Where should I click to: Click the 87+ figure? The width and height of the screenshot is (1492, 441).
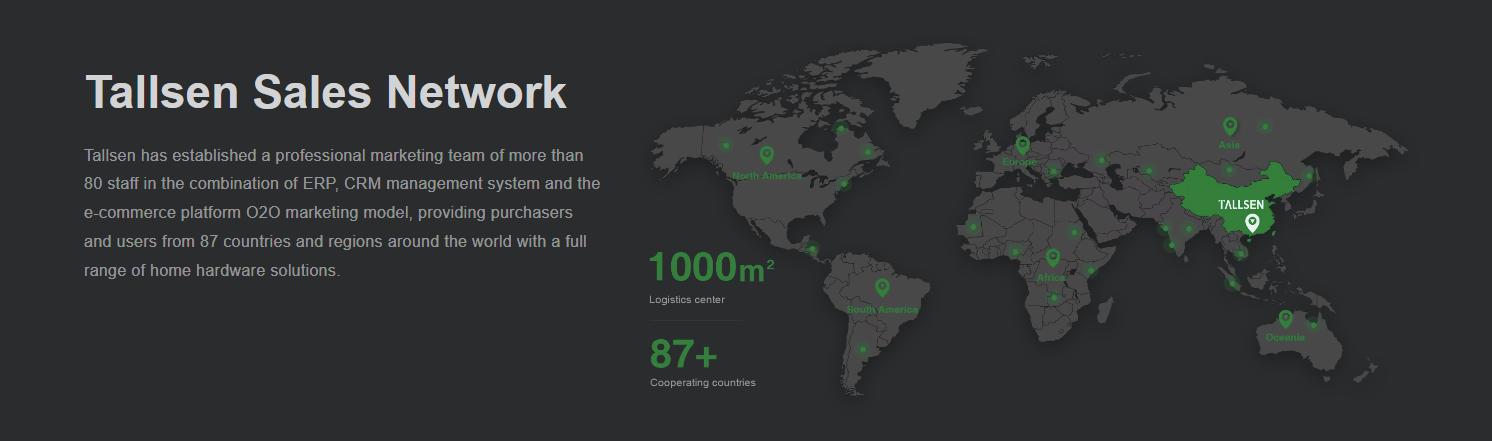pyautogui.click(x=684, y=354)
